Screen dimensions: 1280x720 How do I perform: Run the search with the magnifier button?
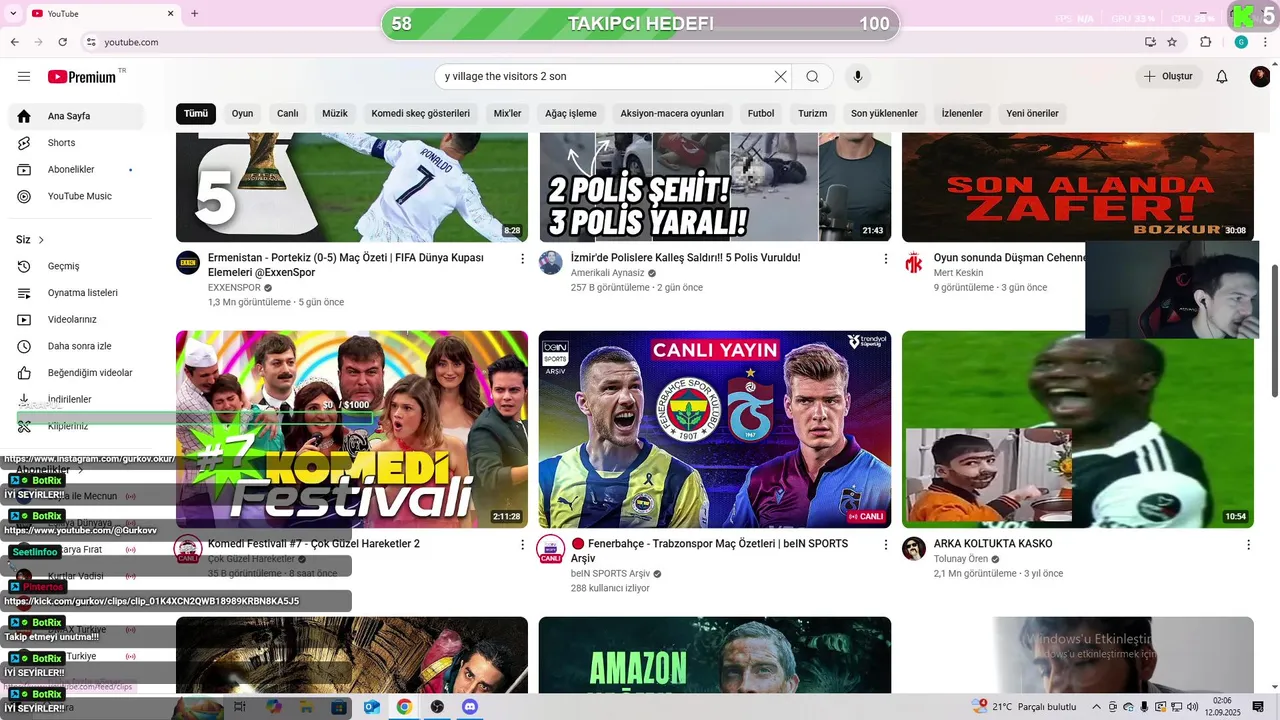click(813, 77)
